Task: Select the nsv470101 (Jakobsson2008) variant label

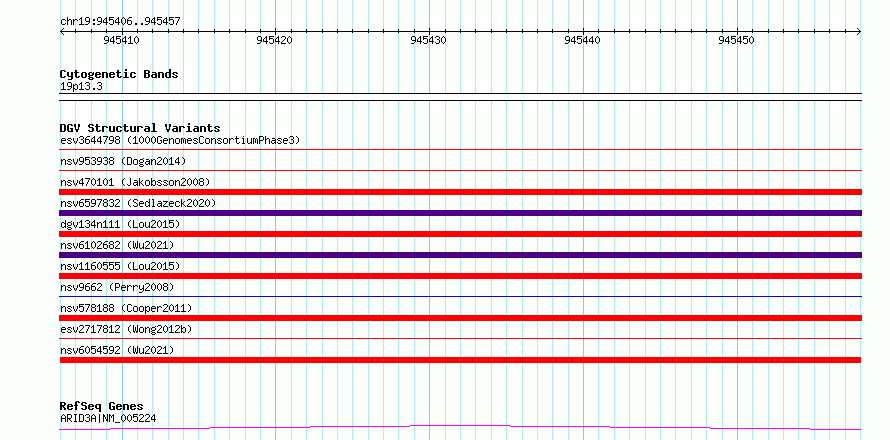Action: [x=135, y=182]
